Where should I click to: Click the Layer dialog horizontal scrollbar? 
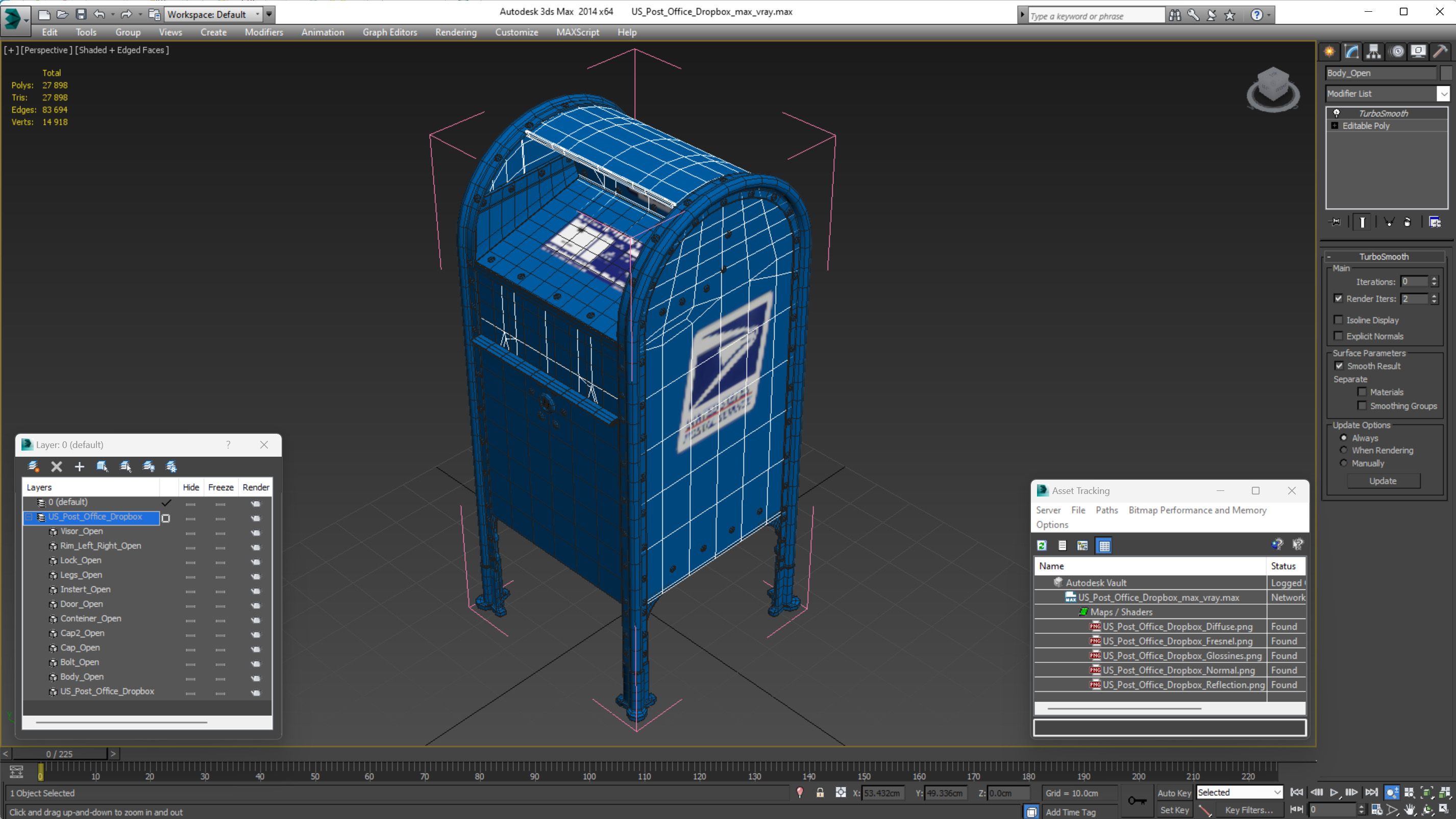121,722
